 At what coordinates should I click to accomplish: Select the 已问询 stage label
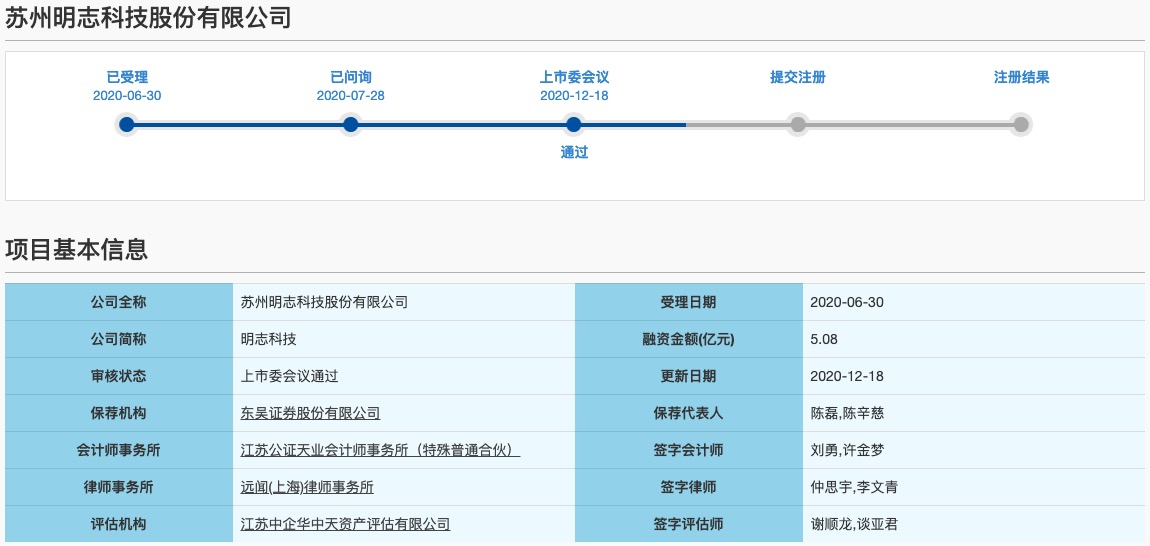[x=351, y=77]
